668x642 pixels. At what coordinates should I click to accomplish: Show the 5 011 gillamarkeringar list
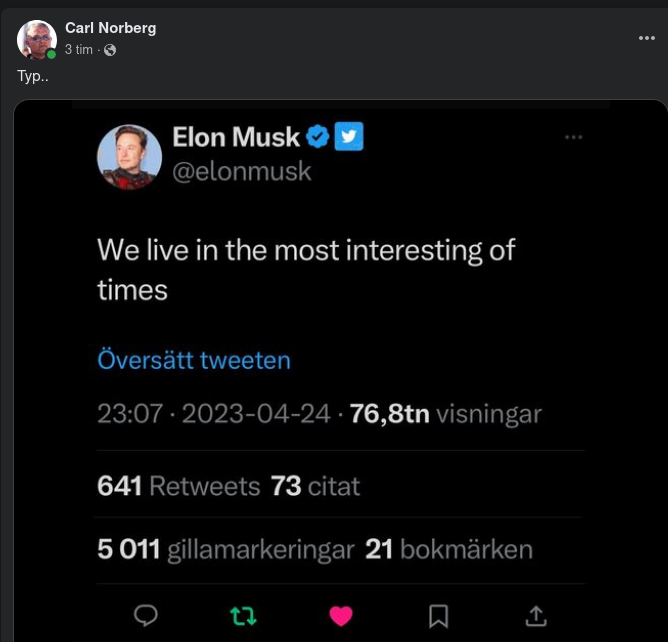[225, 549]
